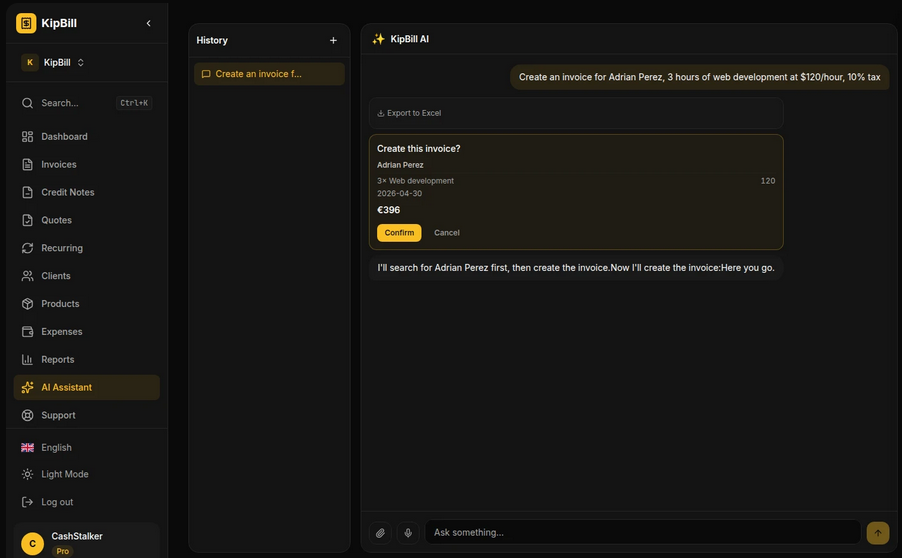The height and width of the screenshot is (558, 902).
Task: Click the KipBill logo icon
Action: [26, 23]
